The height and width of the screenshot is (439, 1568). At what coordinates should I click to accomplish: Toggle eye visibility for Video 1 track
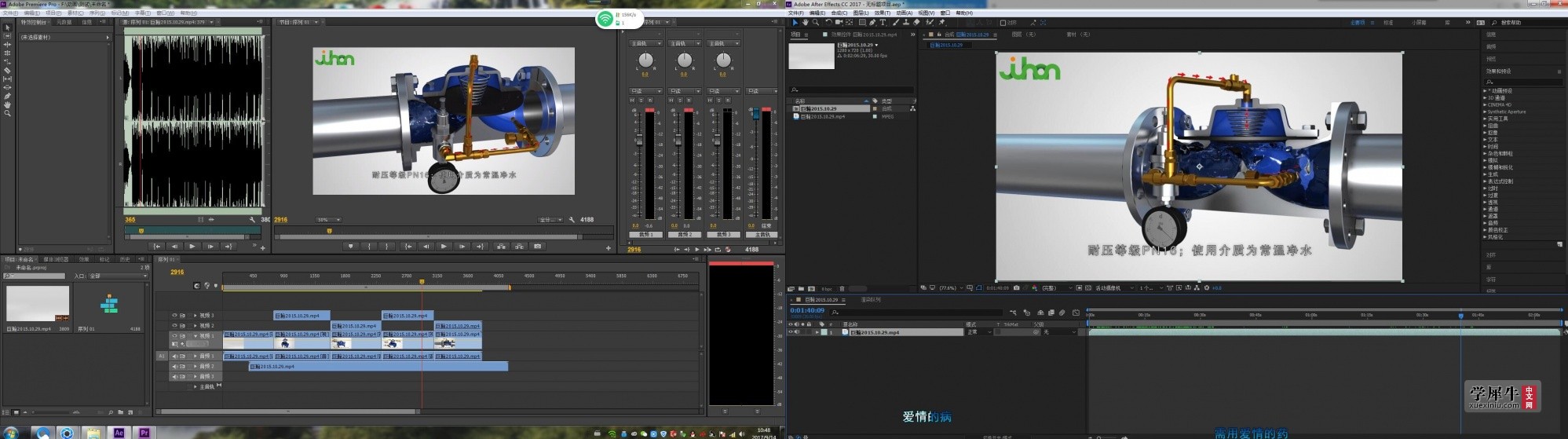click(174, 335)
